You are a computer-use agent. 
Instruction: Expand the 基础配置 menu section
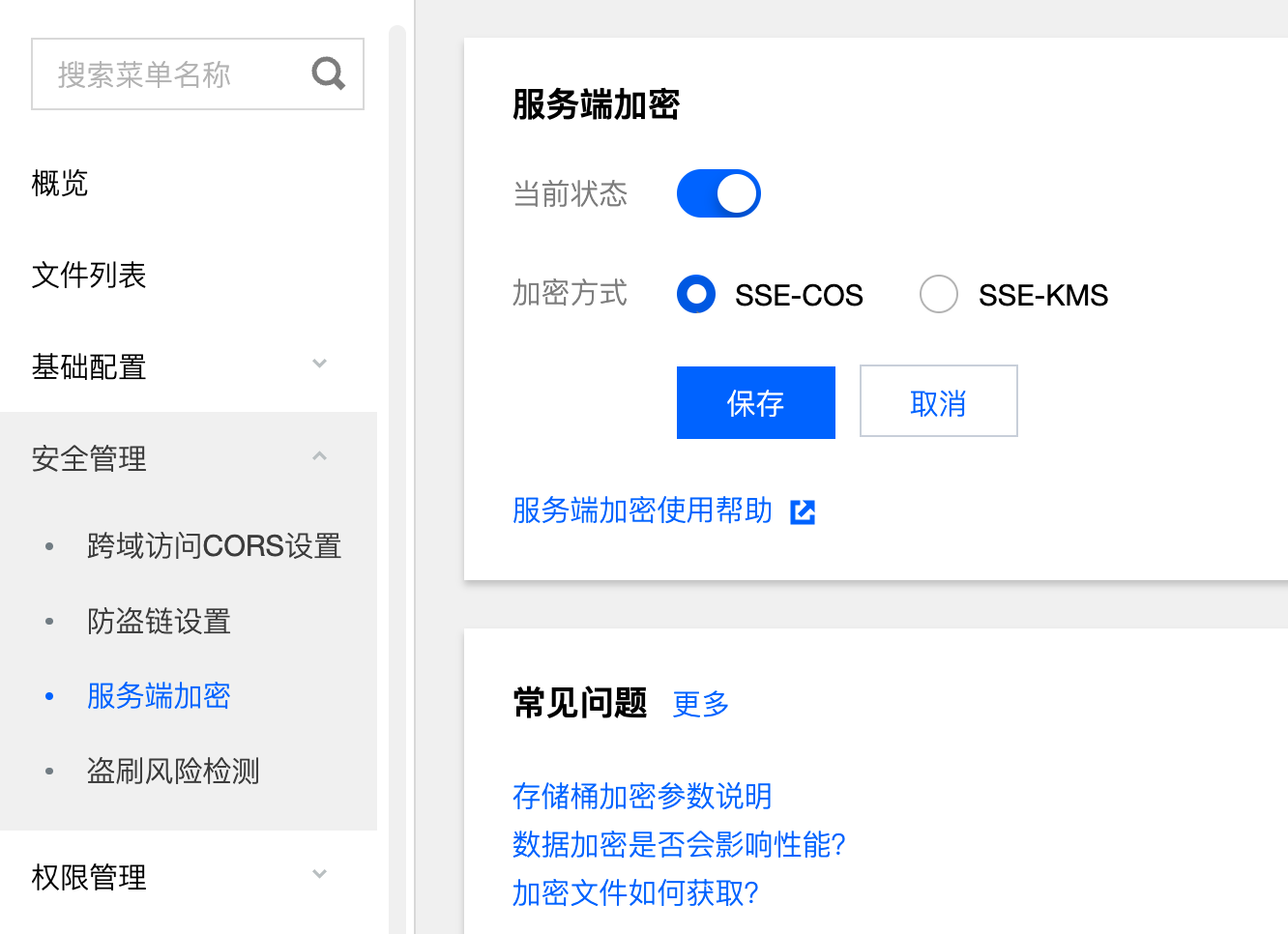319,365
